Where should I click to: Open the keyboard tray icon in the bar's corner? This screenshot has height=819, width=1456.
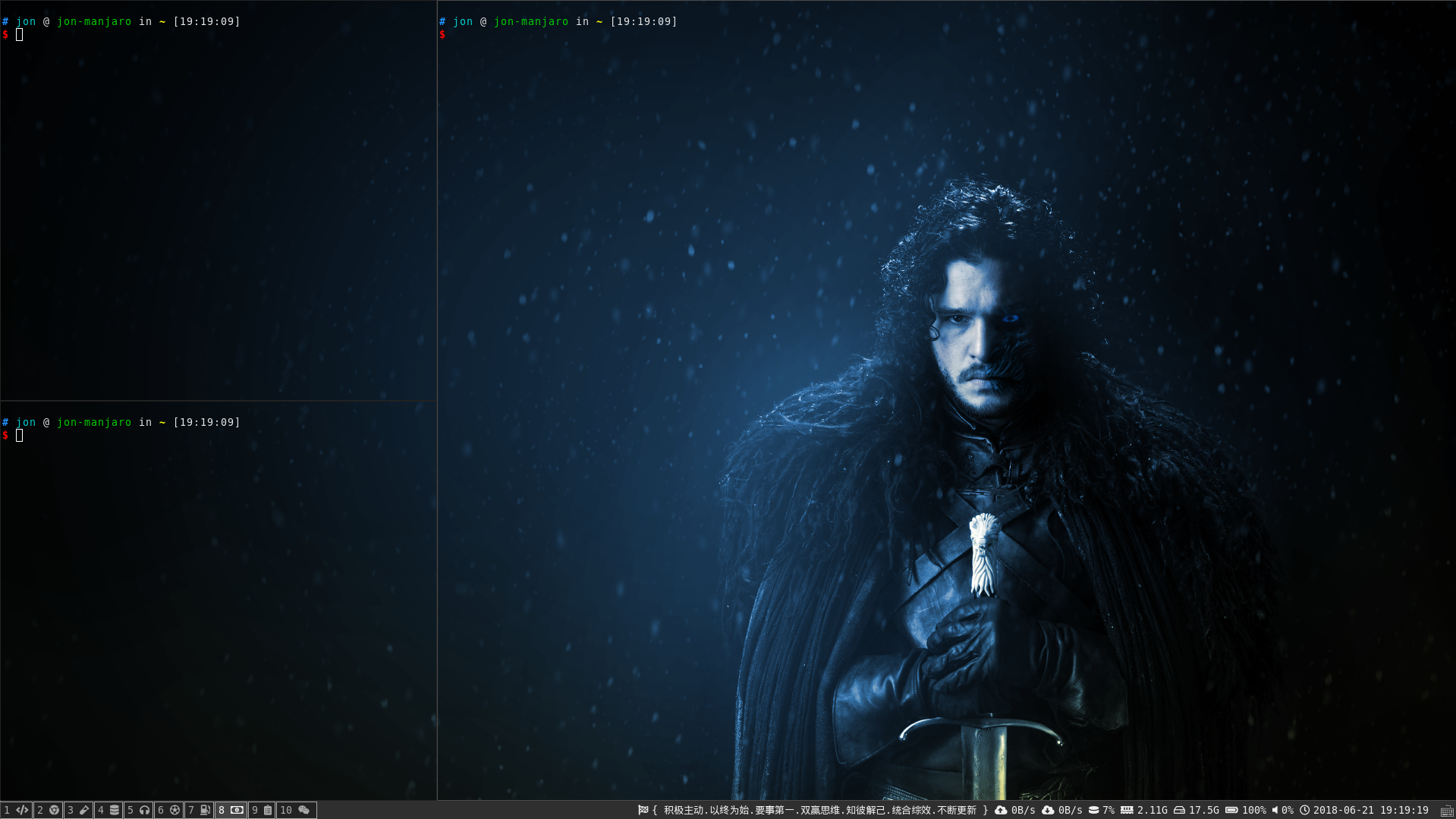click(1447, 811)
